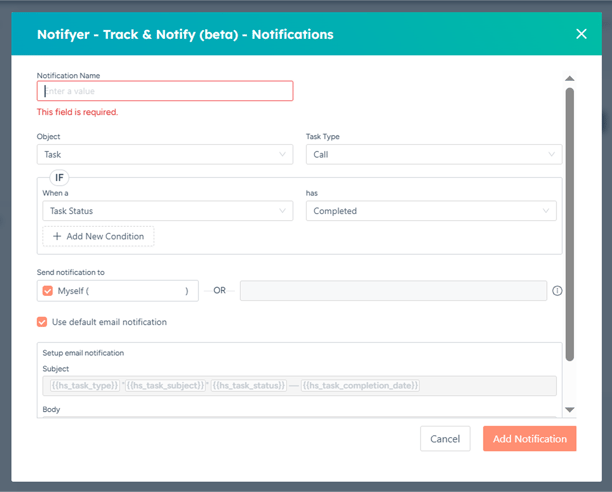
Task: Click the scrollbar down arrow
Action: (570, 410)
